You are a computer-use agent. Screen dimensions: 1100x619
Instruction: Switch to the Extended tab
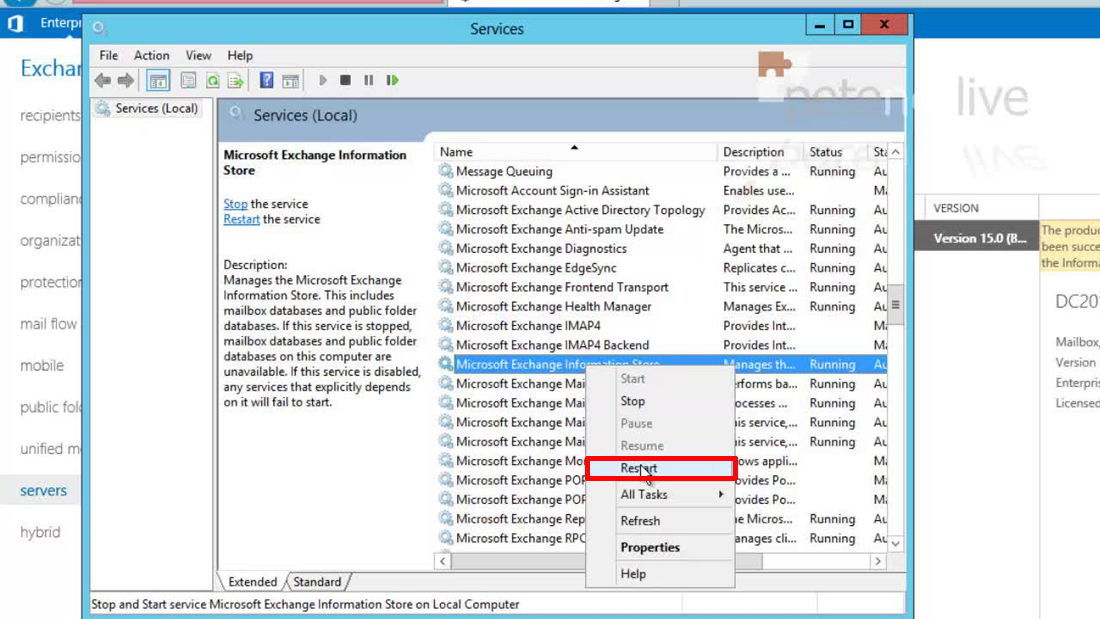point(253,582)
